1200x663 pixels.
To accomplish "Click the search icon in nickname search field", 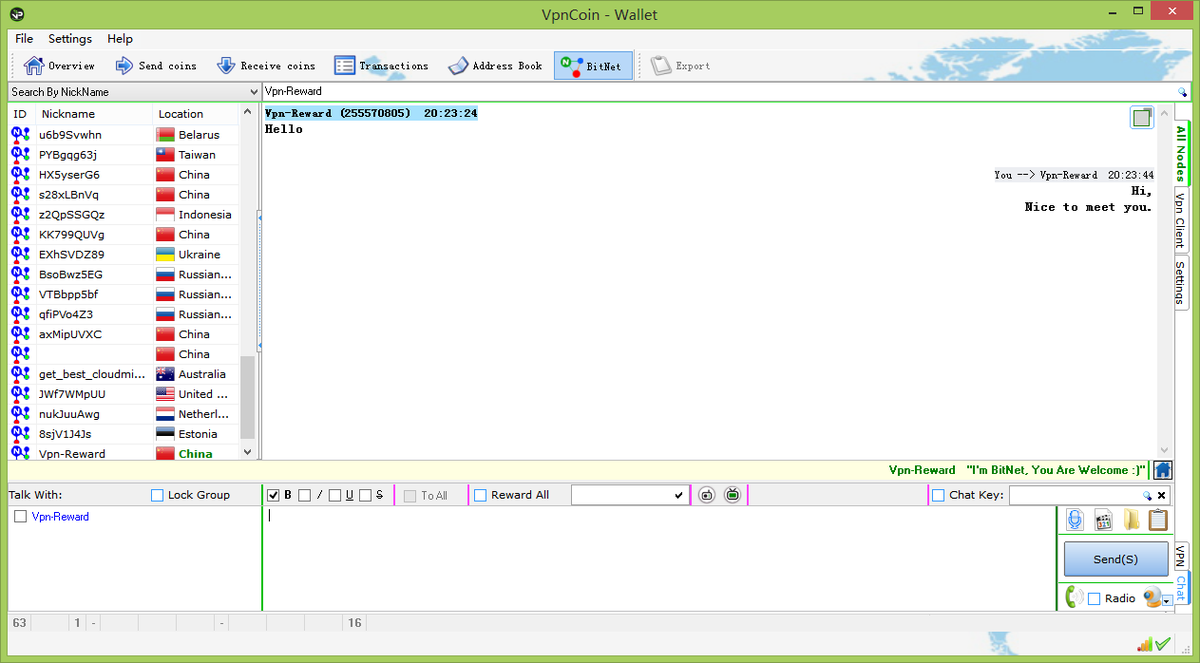I will (x=1182, y=91).
